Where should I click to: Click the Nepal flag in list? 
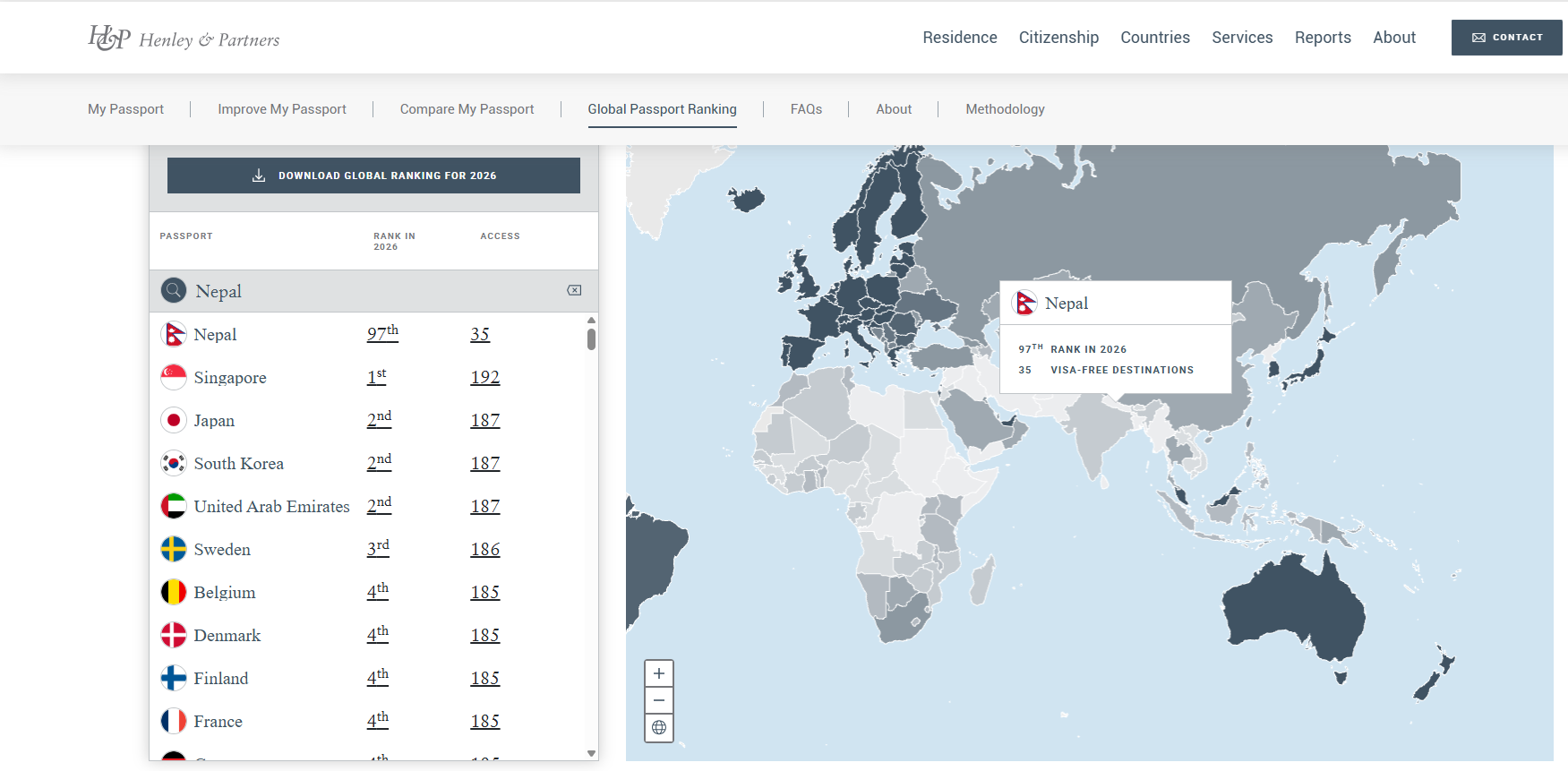click(x=174, y=334)
